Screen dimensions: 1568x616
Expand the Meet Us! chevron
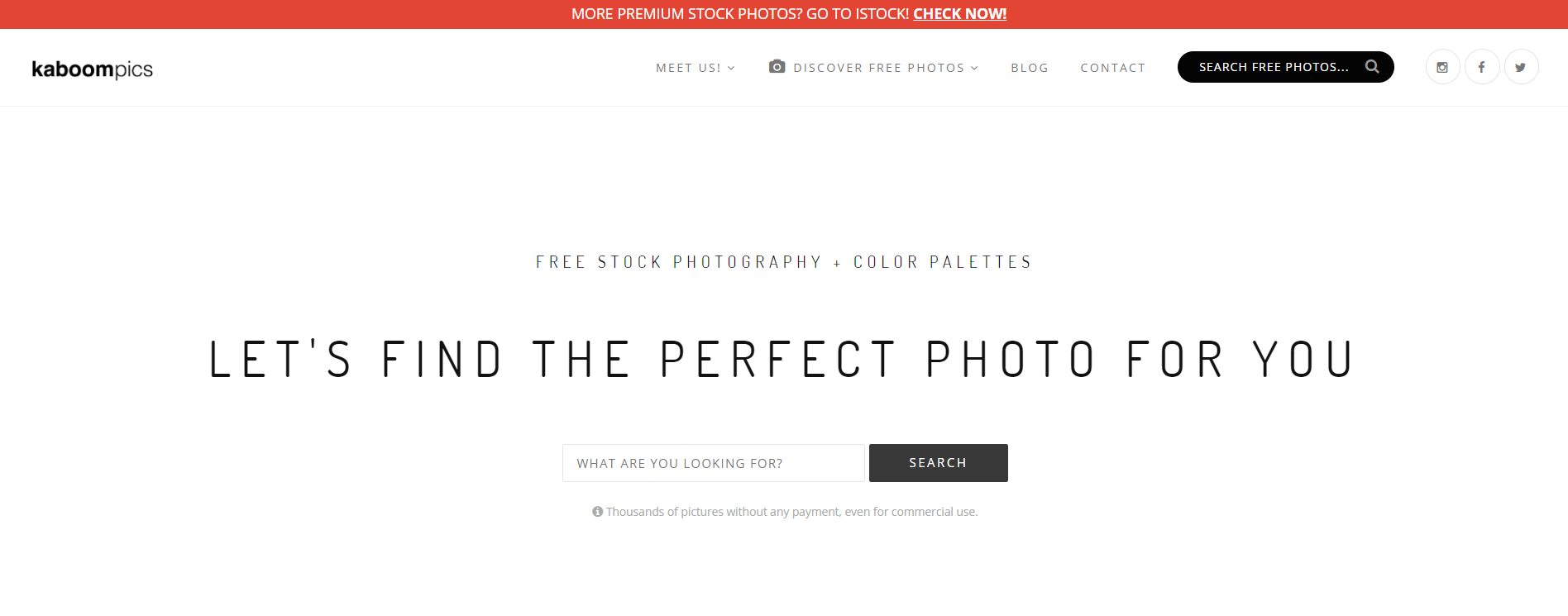tap(731, 68)
